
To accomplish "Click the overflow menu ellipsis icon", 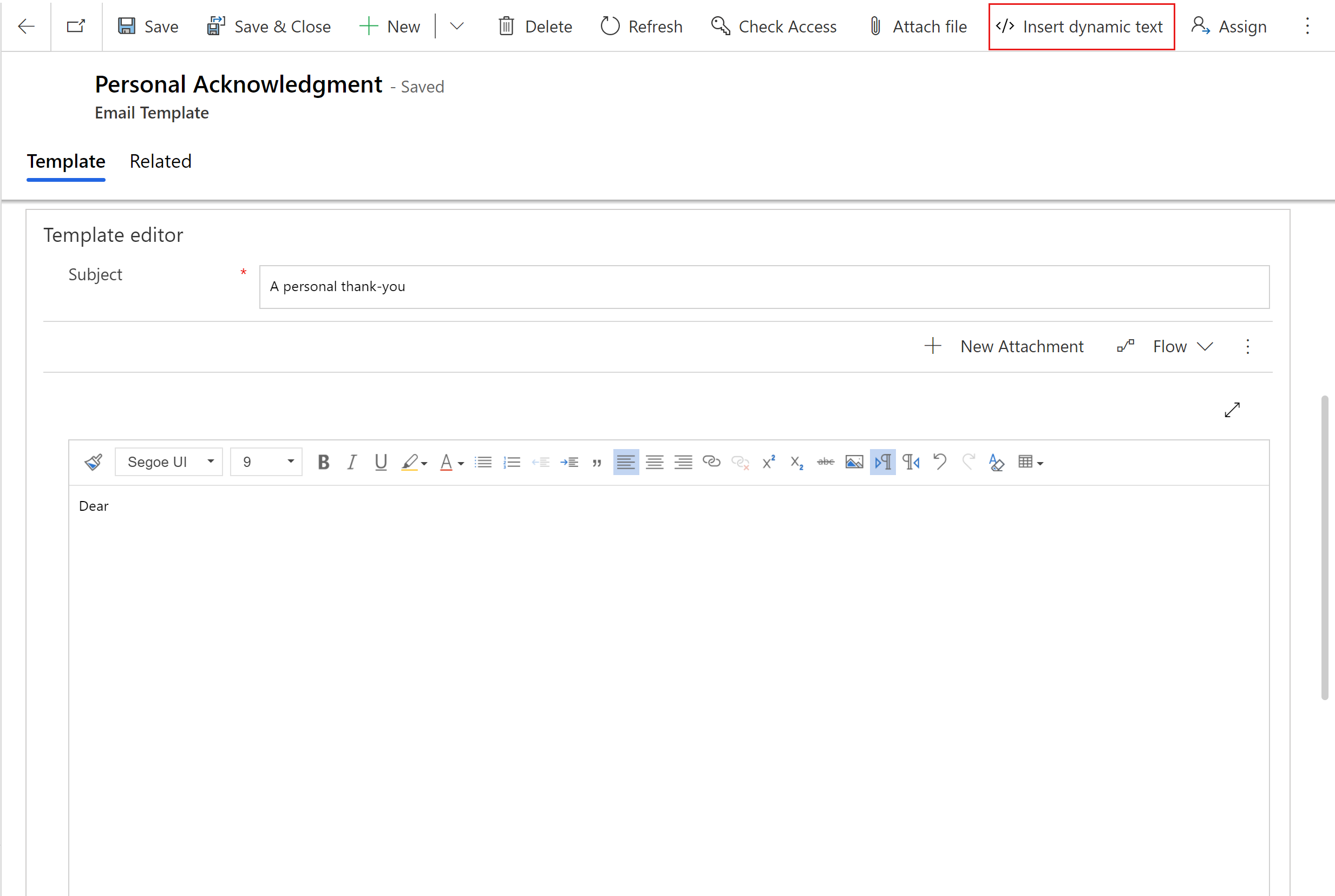I will pos(1307,26).
